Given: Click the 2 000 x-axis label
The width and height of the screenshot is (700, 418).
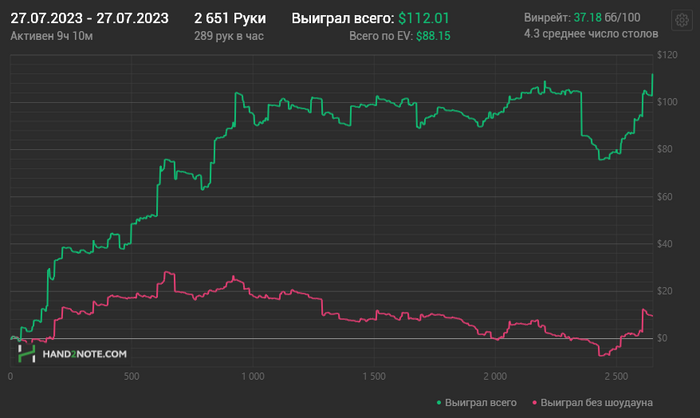Looking at the screenshot, I should tap(495, 376).
